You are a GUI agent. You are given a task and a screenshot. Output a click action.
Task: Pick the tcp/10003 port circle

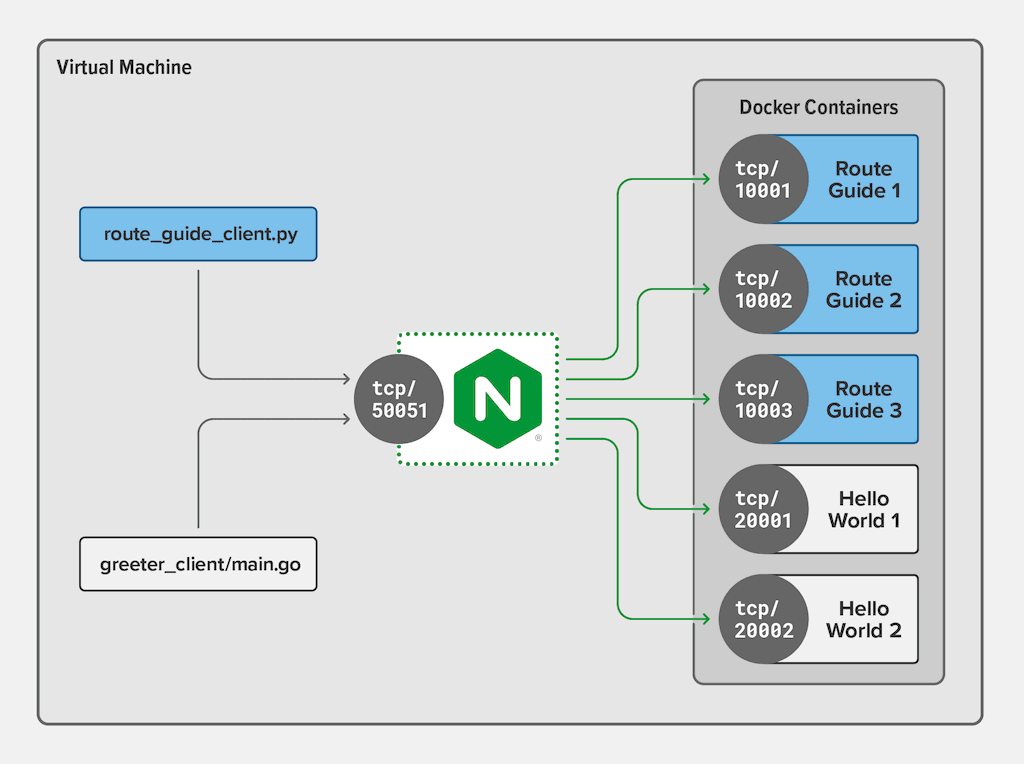click(x=762, y=400)
